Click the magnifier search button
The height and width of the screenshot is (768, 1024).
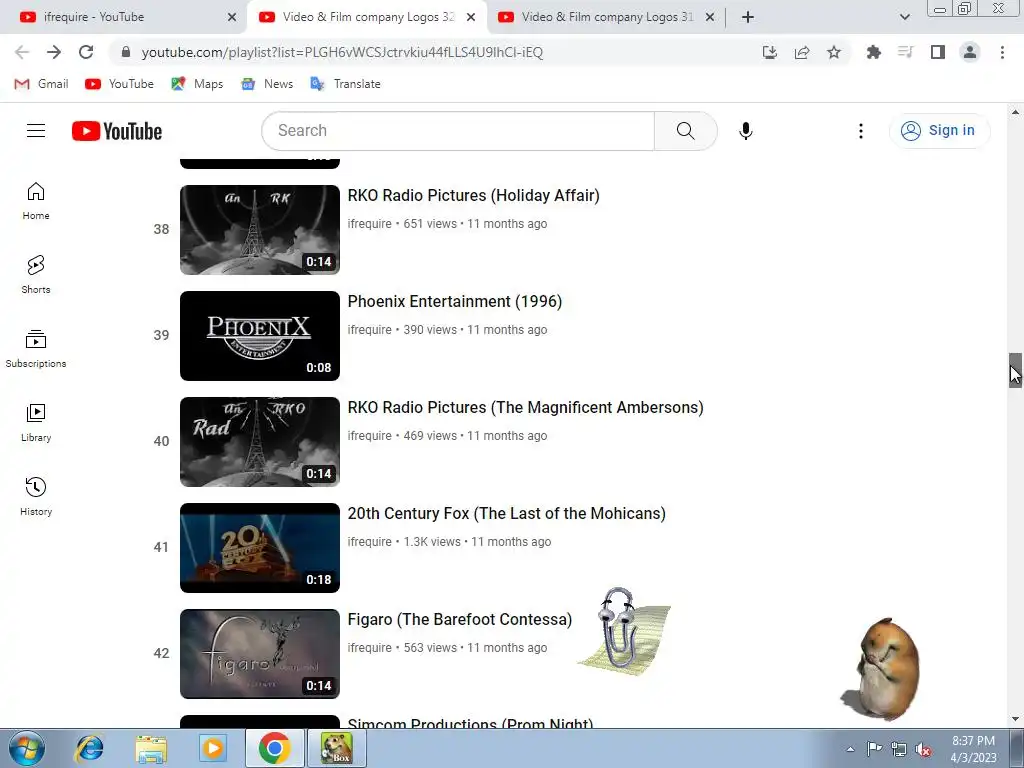[x=686, y=131]
